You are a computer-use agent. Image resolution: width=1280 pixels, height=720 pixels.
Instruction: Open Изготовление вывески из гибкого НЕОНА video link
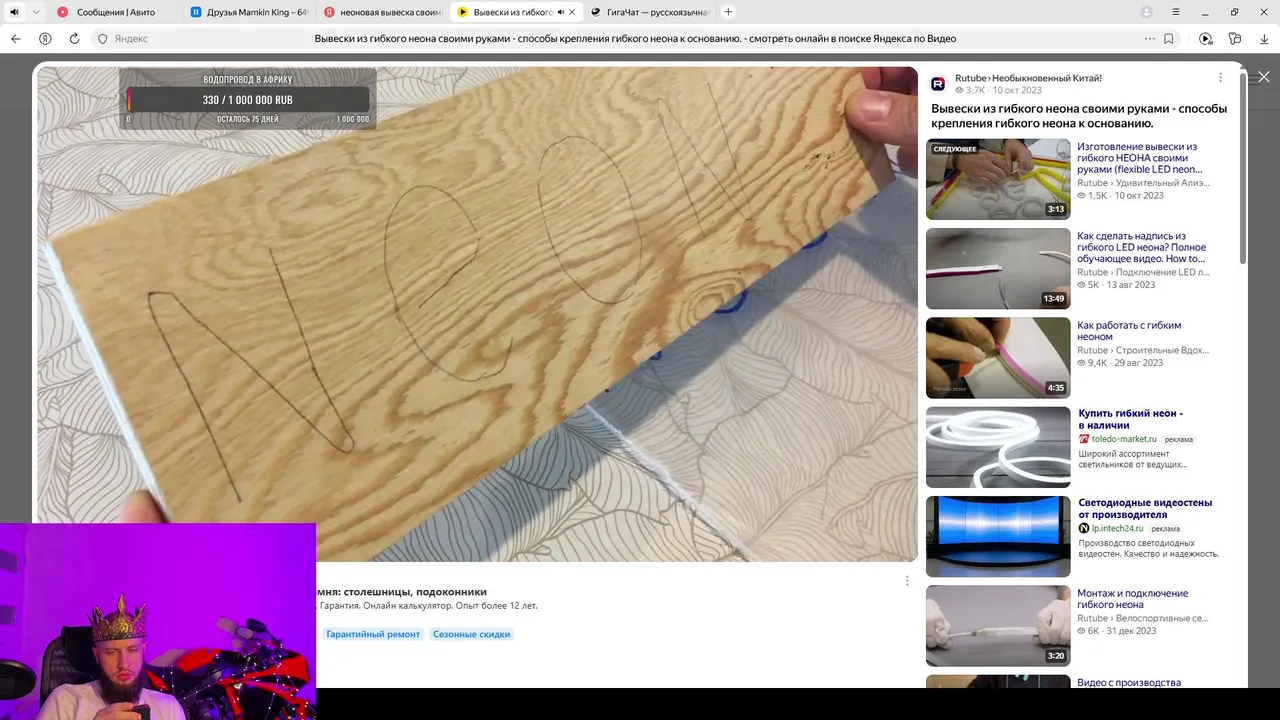point(1140,158)
